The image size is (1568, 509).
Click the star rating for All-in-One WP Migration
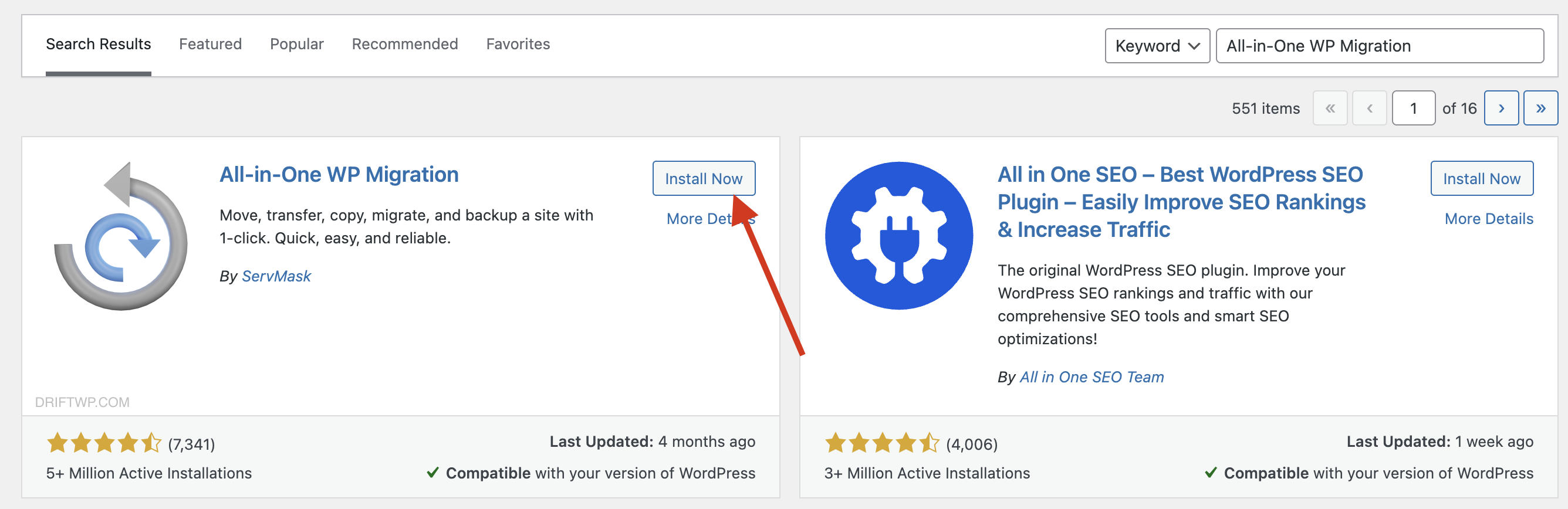tap(104, 443)
